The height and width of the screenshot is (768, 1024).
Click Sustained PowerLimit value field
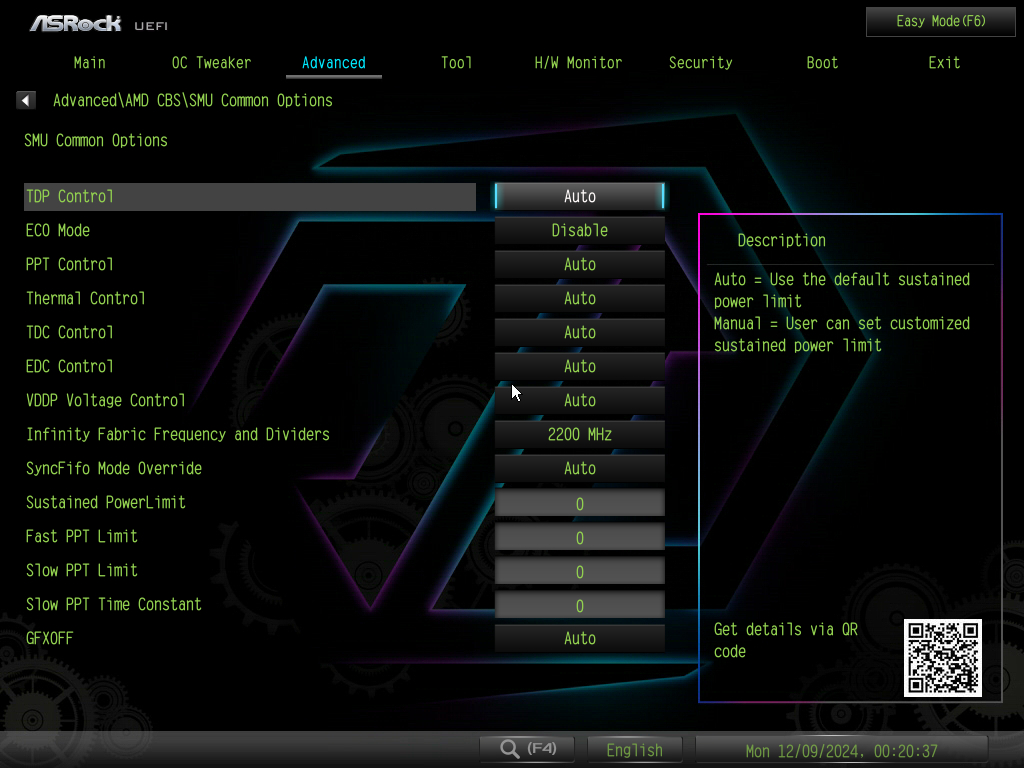pyautogui.click(x=579, y=503)
